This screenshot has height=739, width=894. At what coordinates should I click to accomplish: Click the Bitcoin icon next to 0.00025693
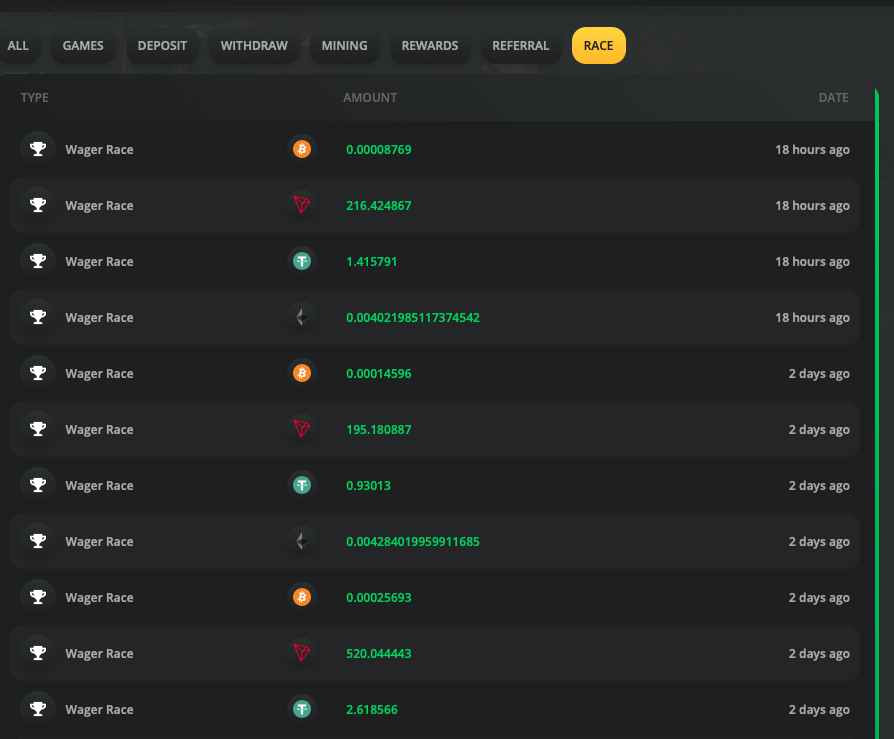click(x=302, y=597)
